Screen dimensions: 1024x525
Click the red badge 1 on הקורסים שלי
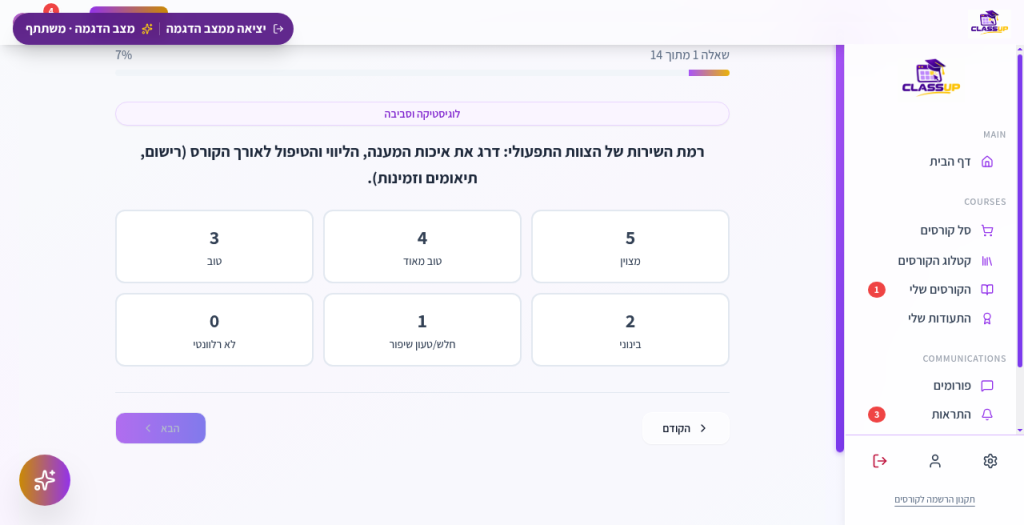[876, 289]
